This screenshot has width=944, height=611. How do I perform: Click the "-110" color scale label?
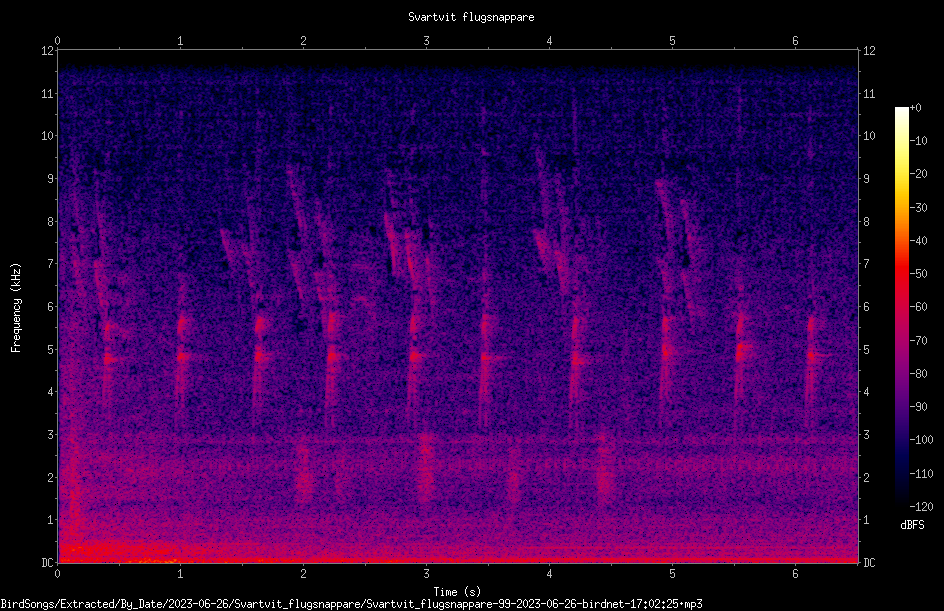click(921, 474)
